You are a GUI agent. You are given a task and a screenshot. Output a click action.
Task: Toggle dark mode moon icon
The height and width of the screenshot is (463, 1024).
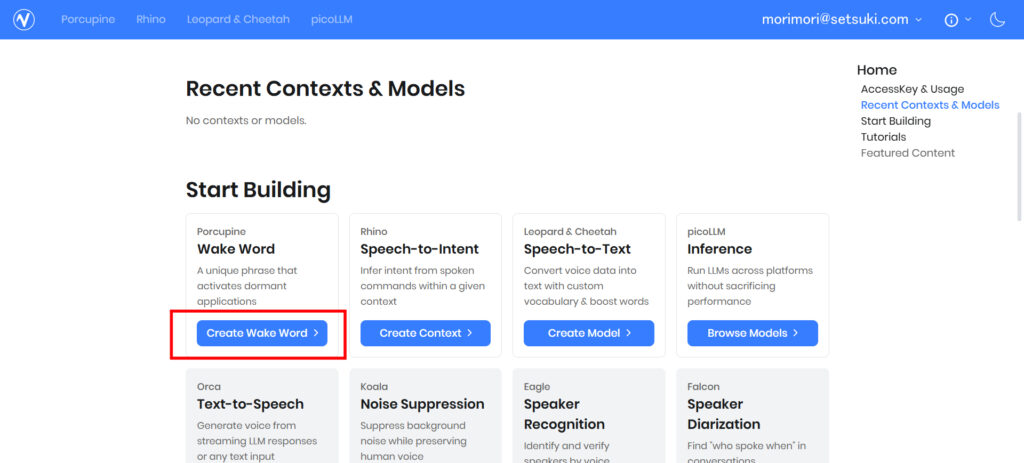click(997, 20)
